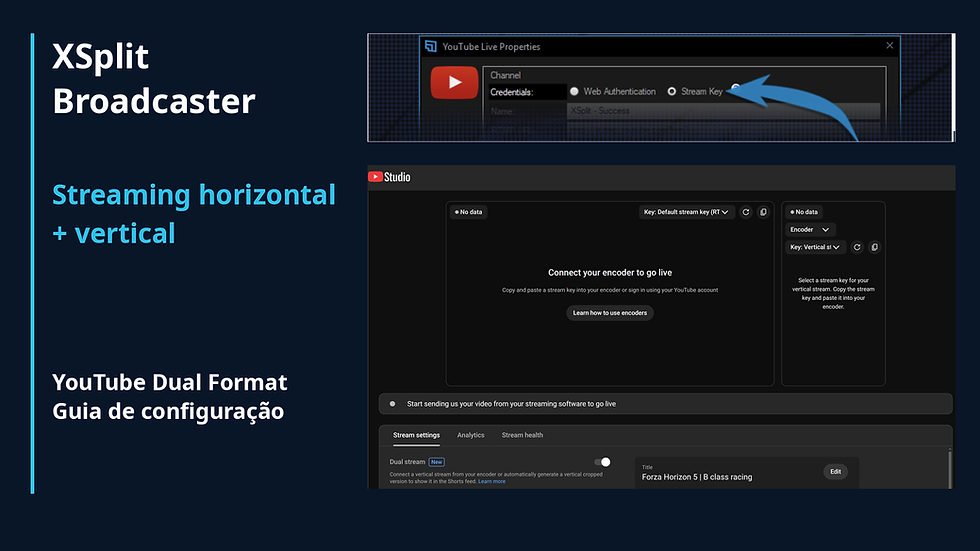The image size is (980, 551).
Task: Select the Web Authentication radio button
Action: (x=574, y=91)
